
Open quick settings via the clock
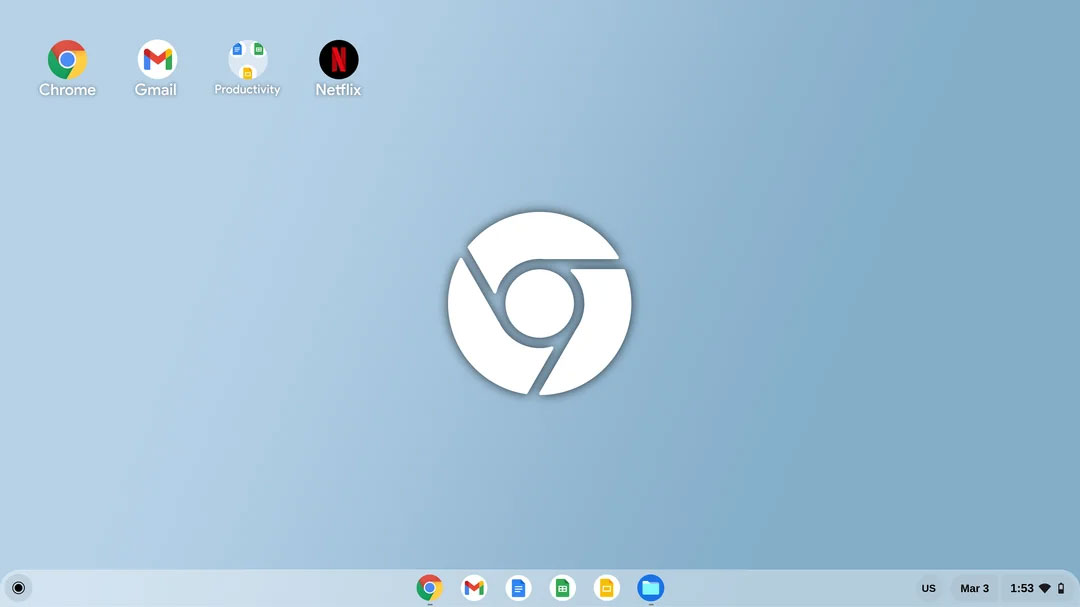1022,588
